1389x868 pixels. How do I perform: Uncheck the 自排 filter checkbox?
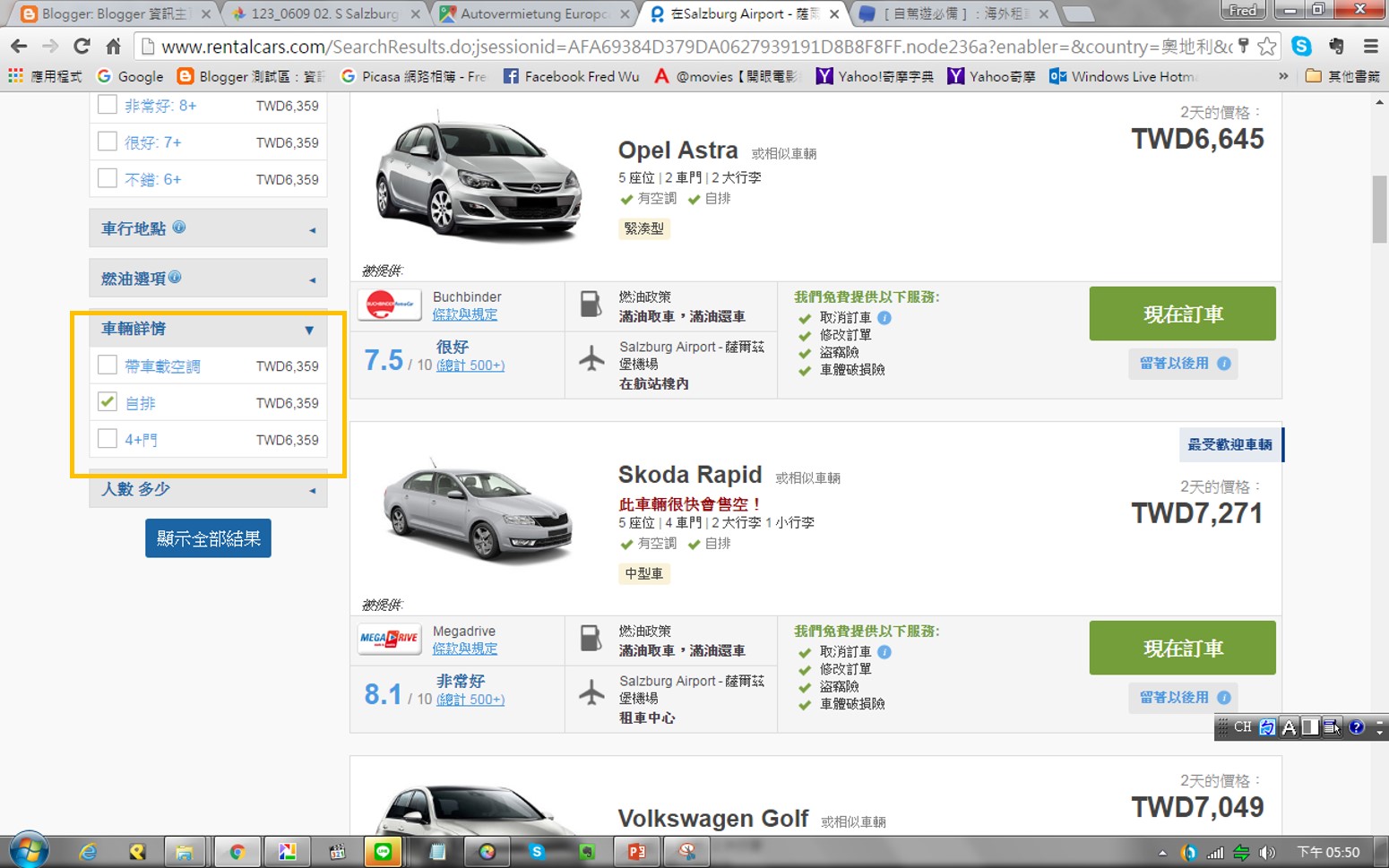tap(108, 401)
